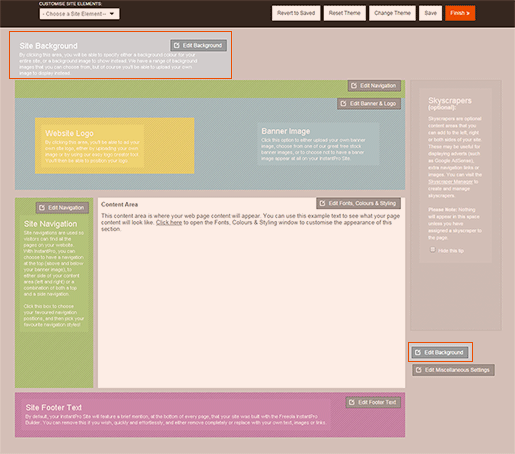Click the Banner Image description box

[318, 144]
